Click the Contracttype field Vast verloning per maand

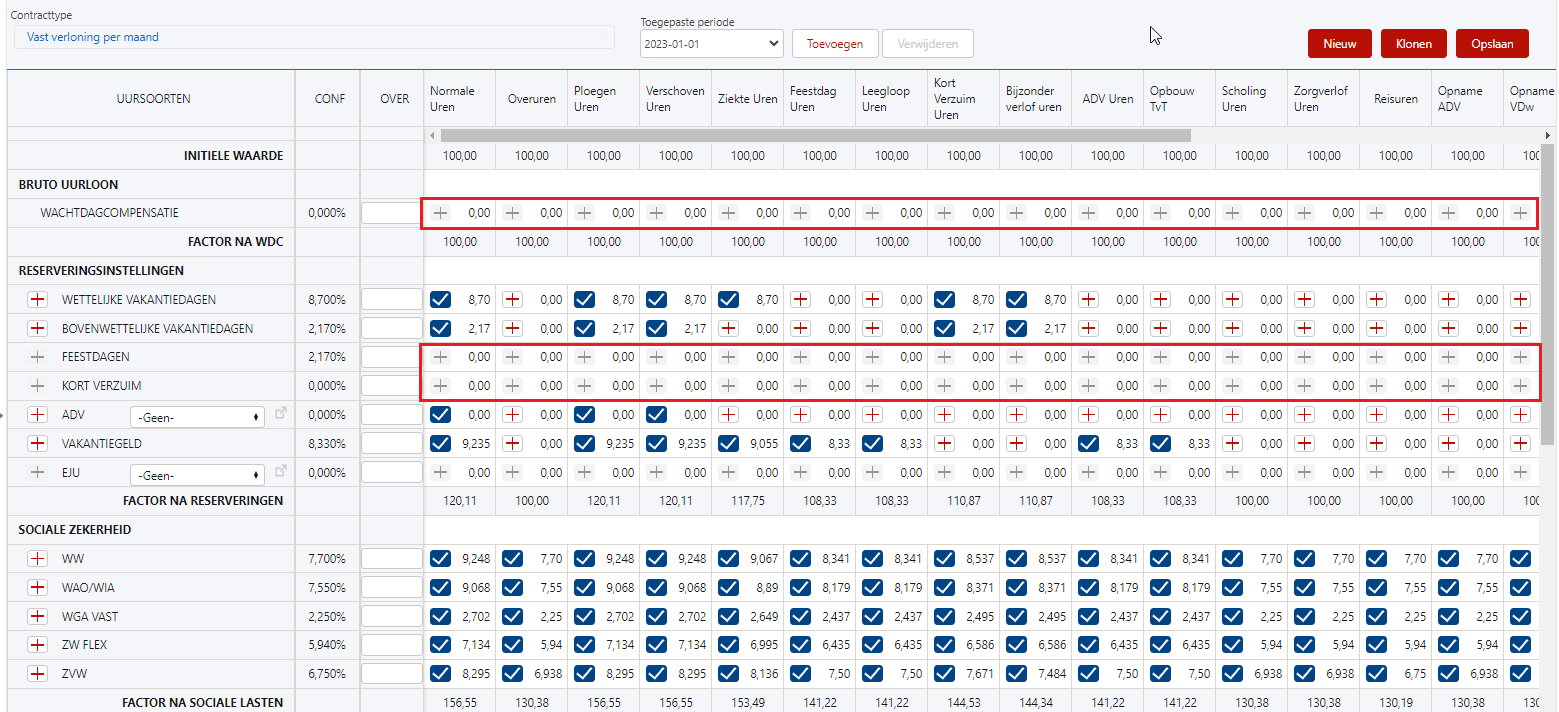314,37
